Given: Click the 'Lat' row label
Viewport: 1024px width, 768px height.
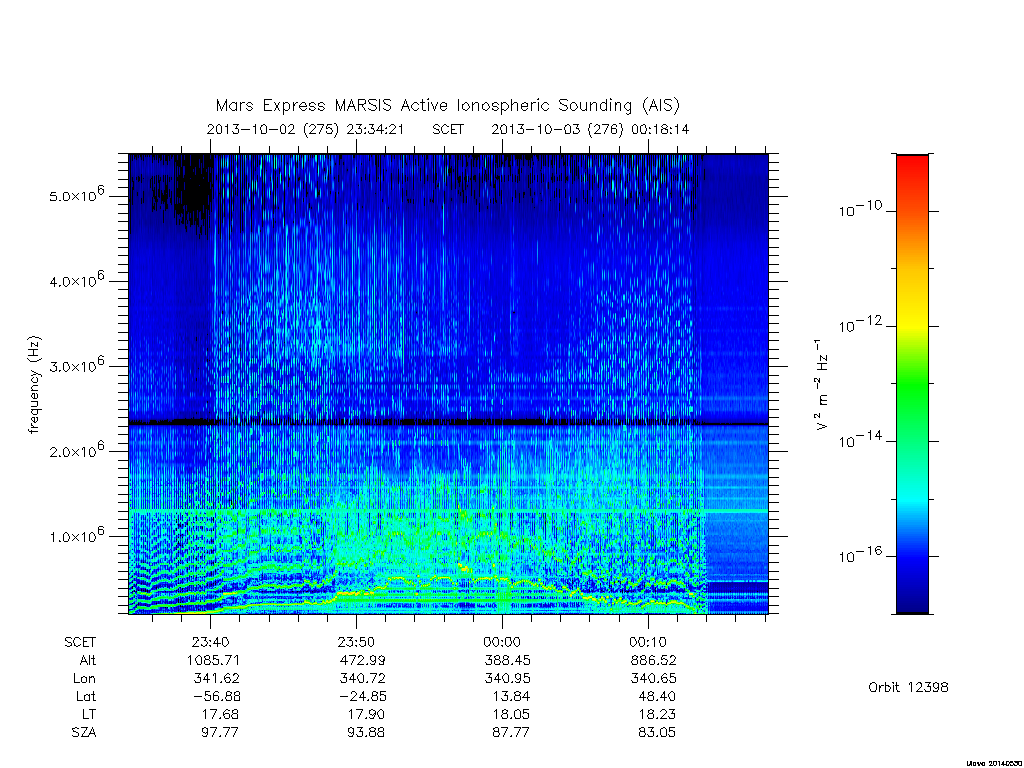Looking at the screenshot, I should pos(86,696).
